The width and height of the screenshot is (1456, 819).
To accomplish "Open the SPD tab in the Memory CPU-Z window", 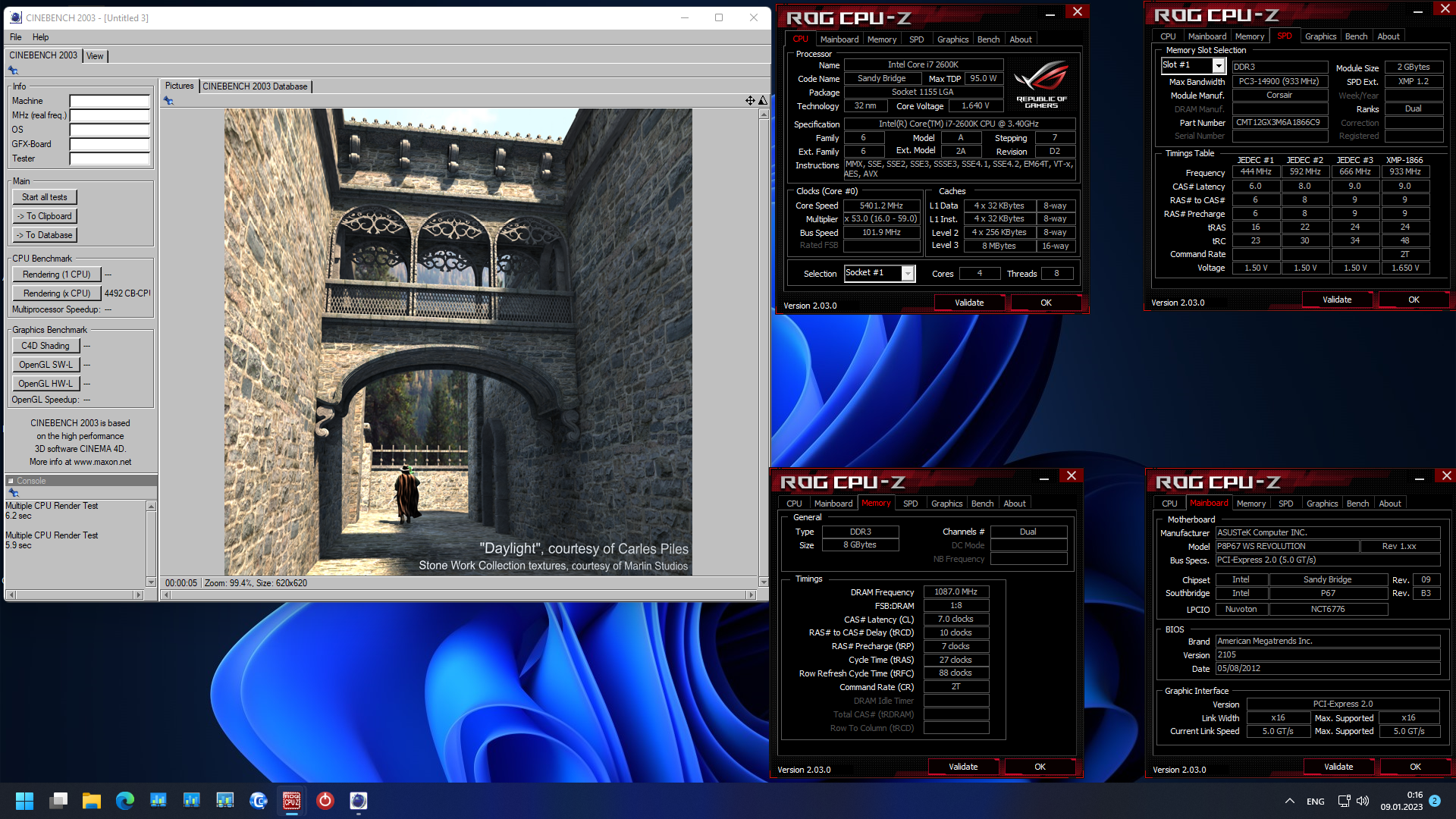I will pos(911,504).
